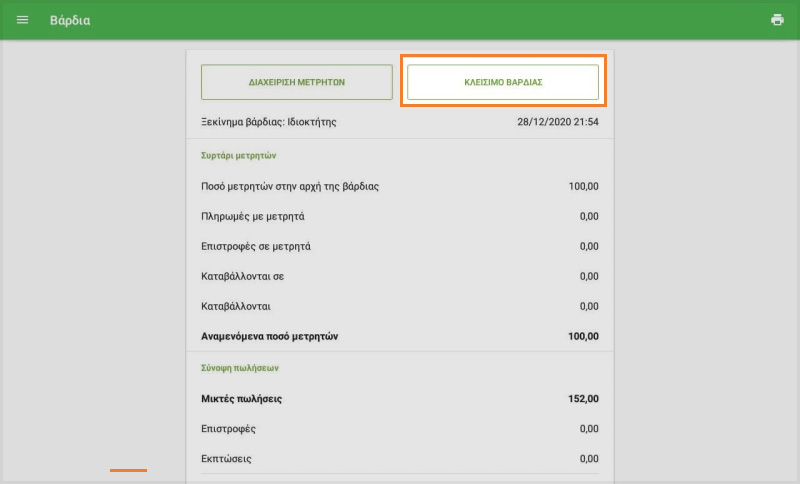800x484 pixels.
Task: Click the Συρτάρι μετρητών section heading
Action: click(x=239, y=156)
